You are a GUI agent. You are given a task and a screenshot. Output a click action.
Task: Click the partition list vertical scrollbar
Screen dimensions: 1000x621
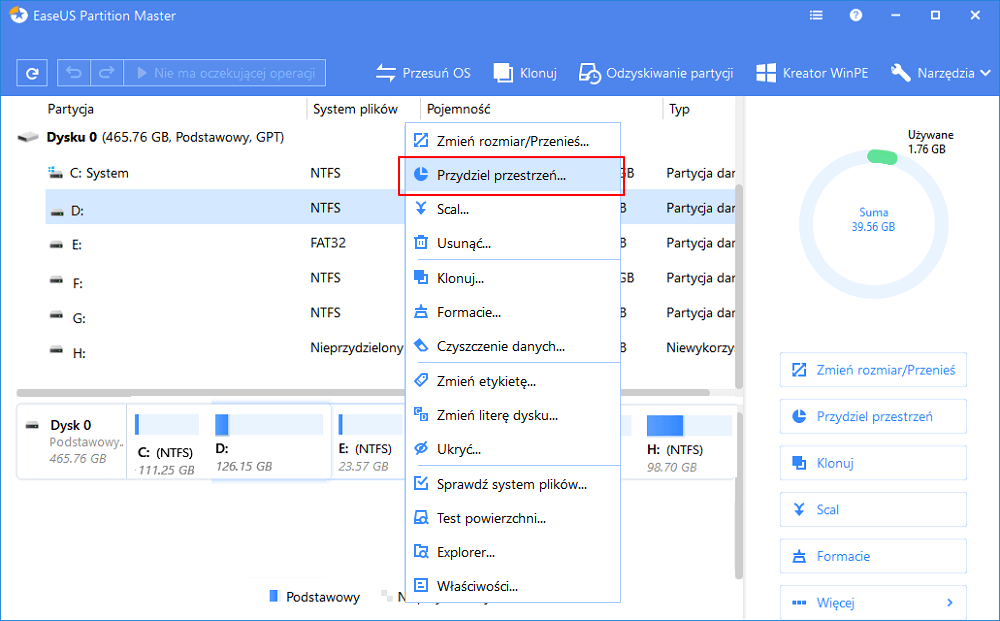739,286
